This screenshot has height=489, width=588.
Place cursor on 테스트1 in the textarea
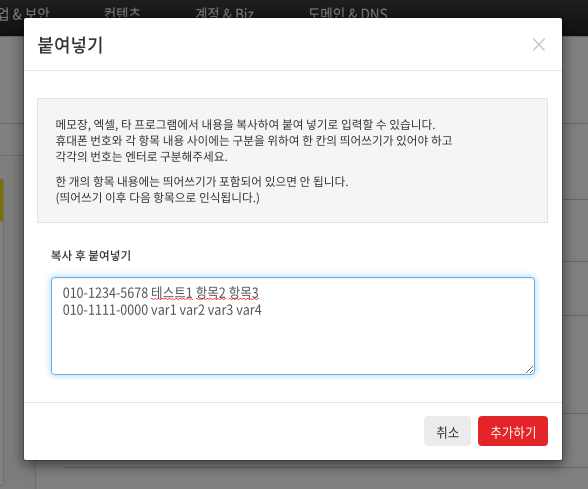172,293
